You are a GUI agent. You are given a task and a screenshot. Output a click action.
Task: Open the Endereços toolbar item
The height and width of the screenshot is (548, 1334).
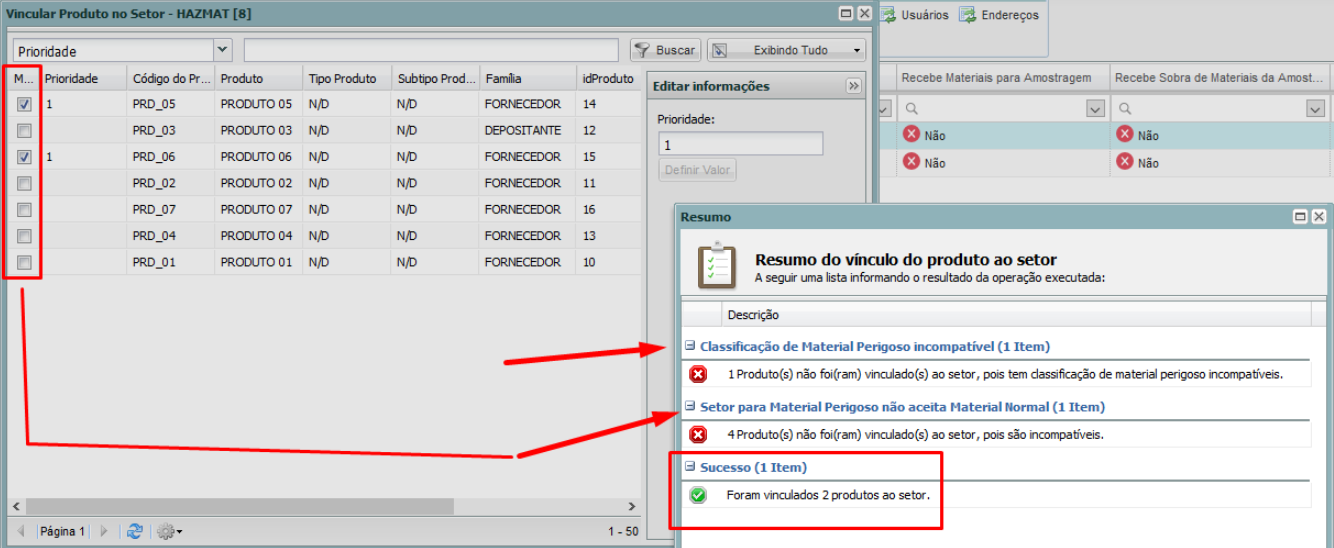pos(999,15)
